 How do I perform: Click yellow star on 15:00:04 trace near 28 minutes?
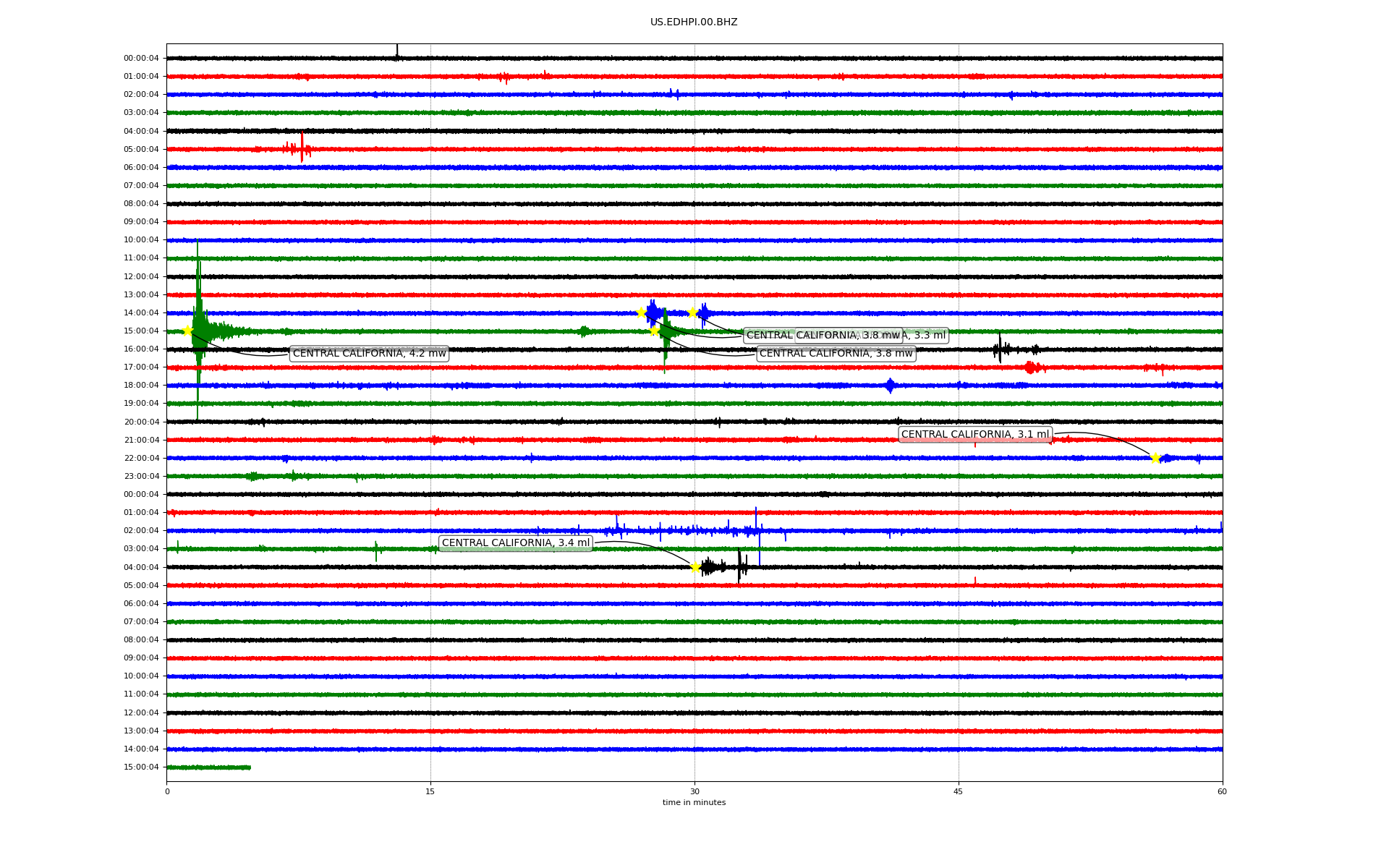tap(654, 331)
